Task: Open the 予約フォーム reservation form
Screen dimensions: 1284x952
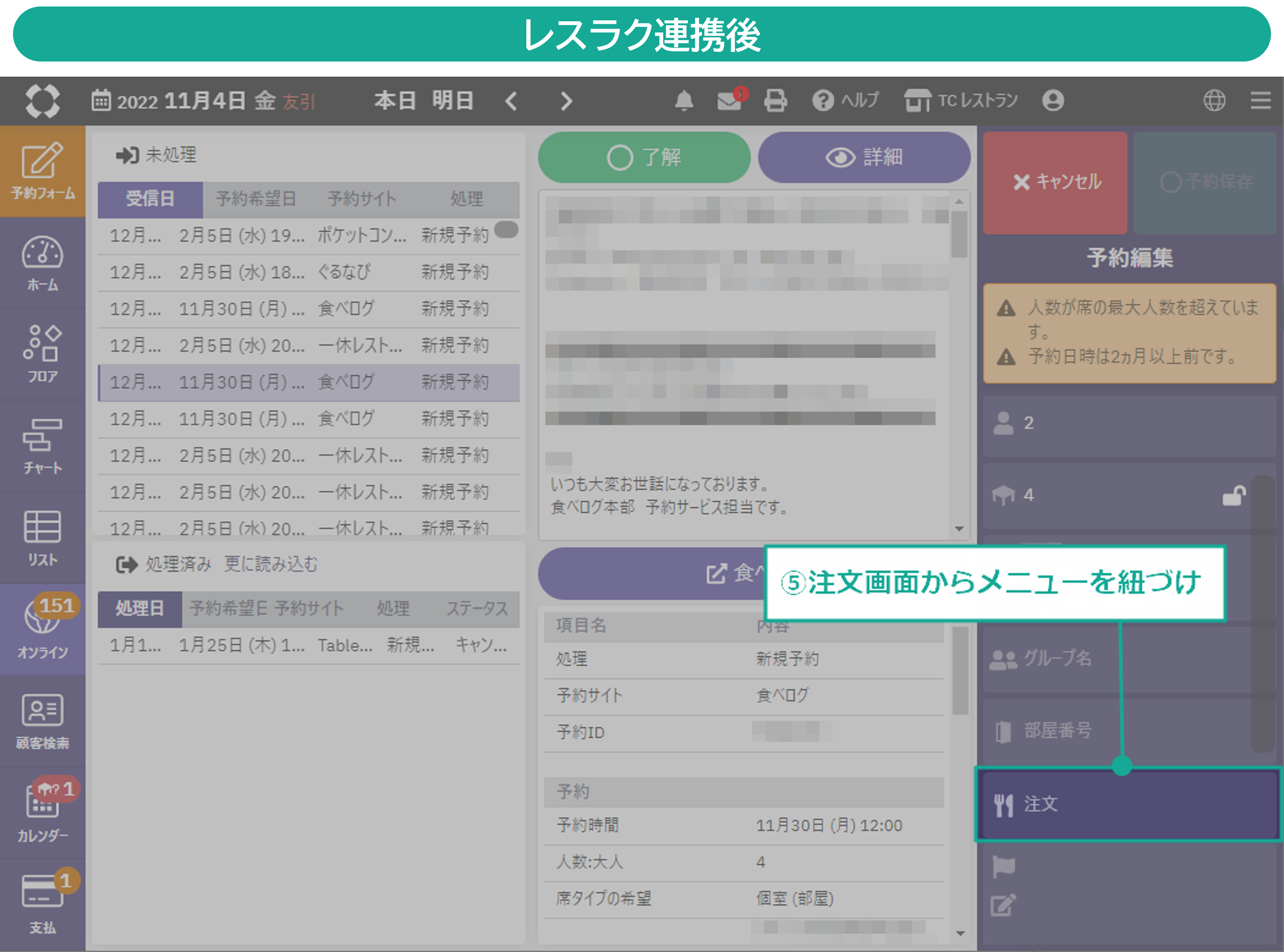Action: click(x=42, y=171)
